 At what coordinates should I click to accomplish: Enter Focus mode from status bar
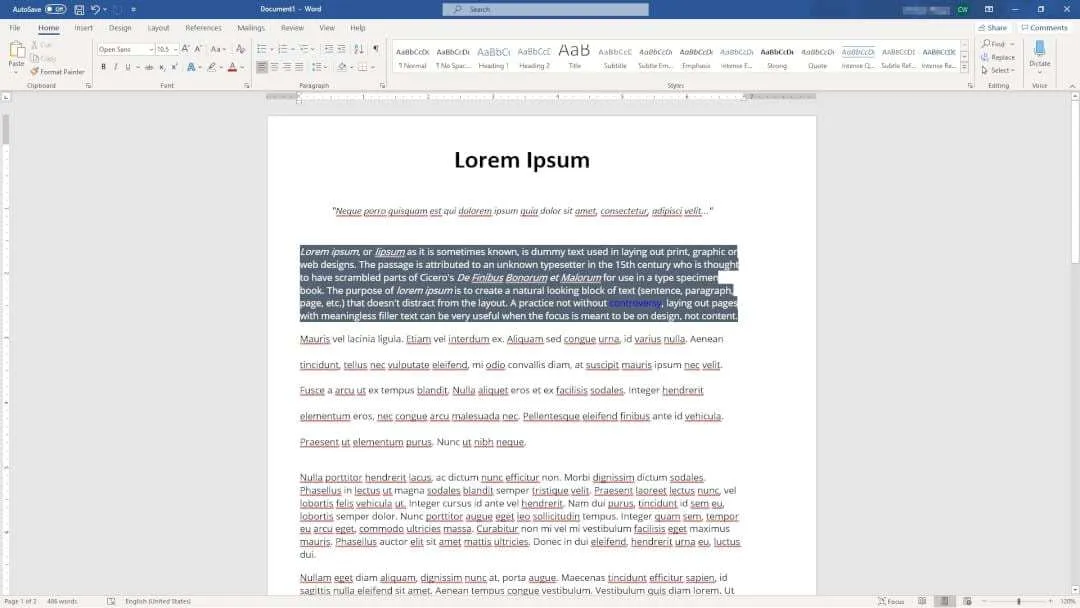point(891,601)
